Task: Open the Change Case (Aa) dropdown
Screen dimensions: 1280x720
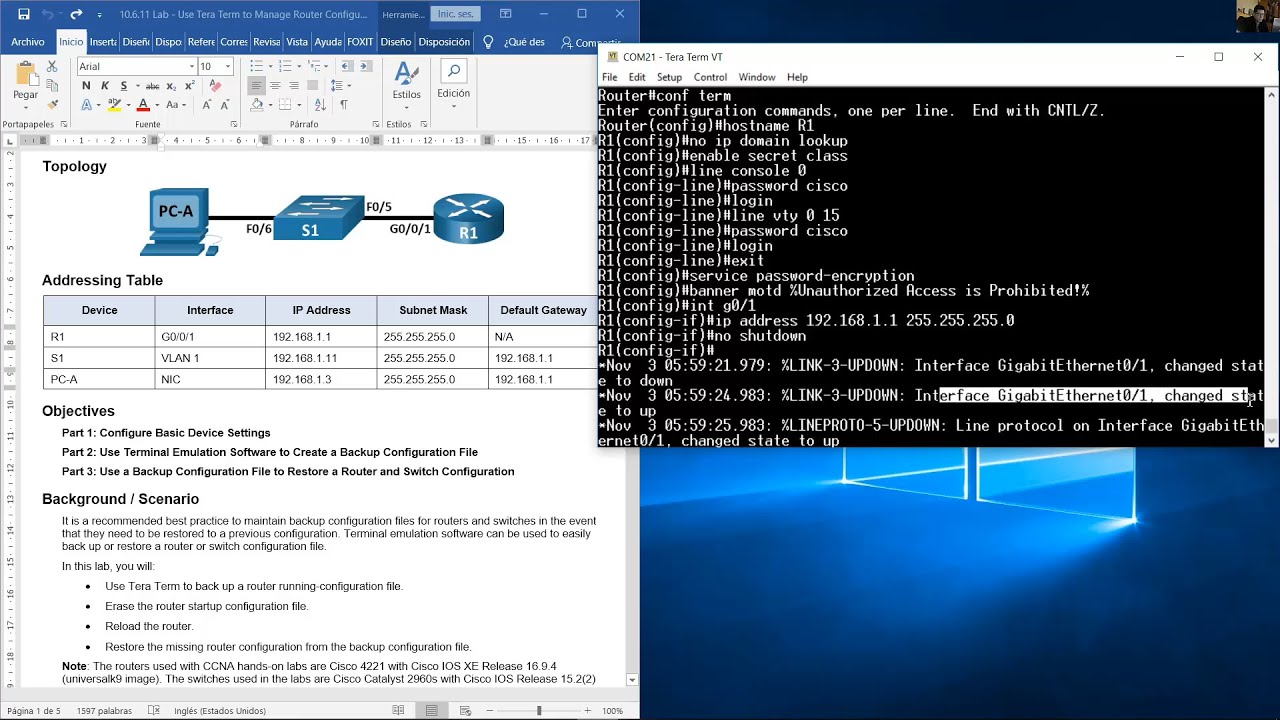Action: tap(174, 104)
